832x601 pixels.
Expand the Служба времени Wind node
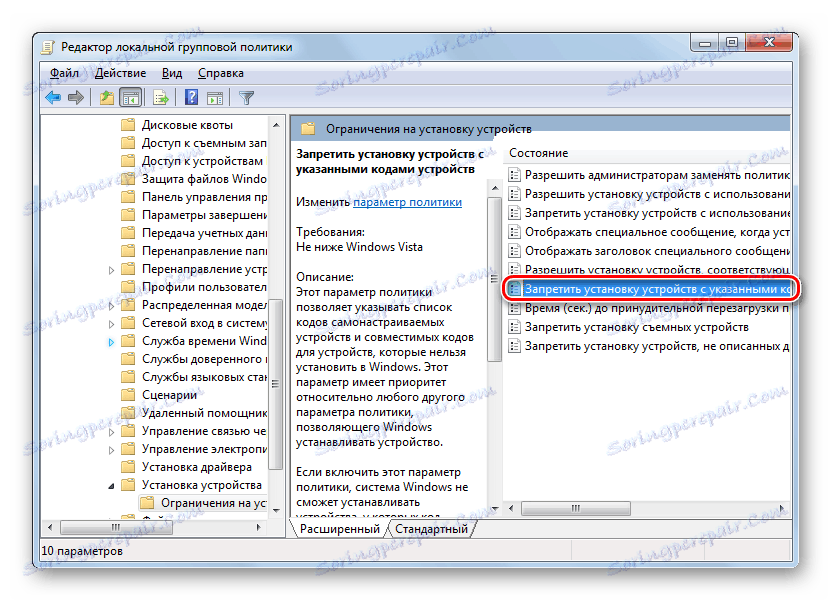(111, 342)
